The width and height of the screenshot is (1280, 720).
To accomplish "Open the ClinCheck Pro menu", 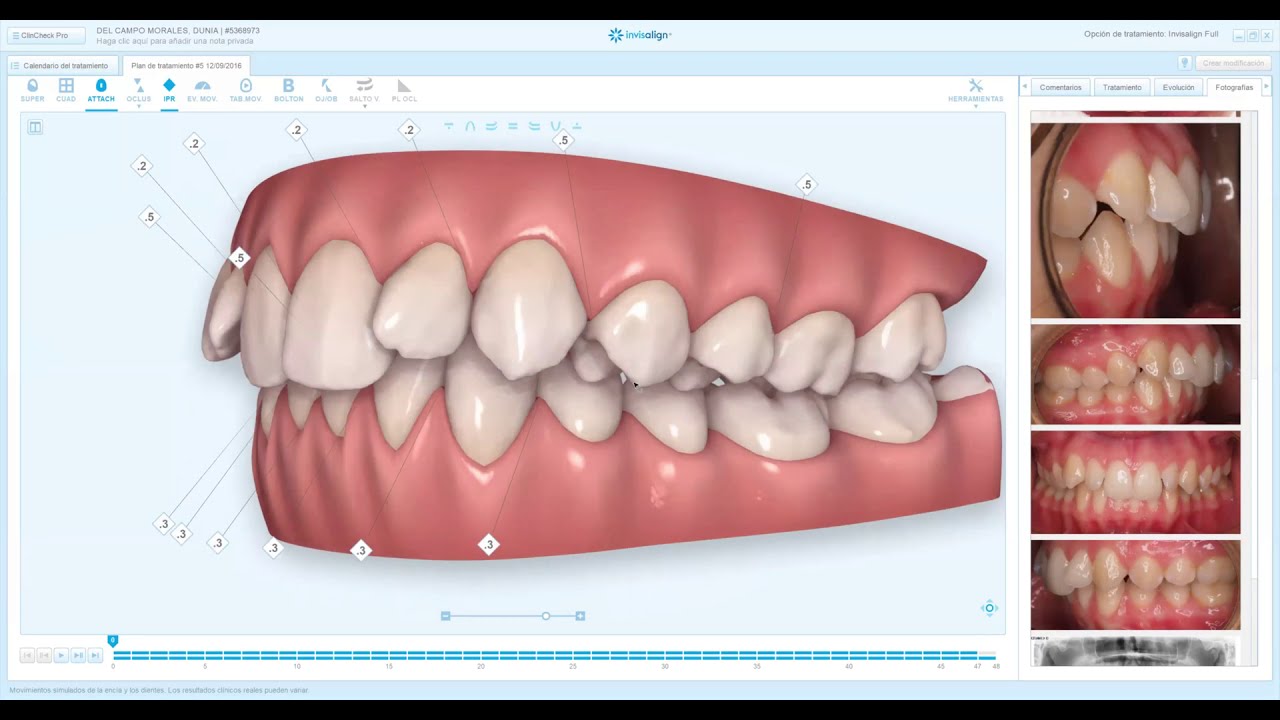I will click(x=46, y=35).
